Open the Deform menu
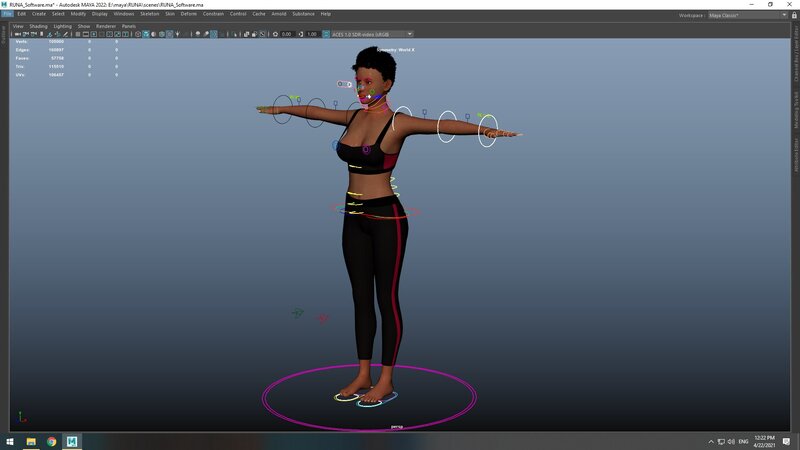Screen dimensions: 800x450 (x=189, y=14)
